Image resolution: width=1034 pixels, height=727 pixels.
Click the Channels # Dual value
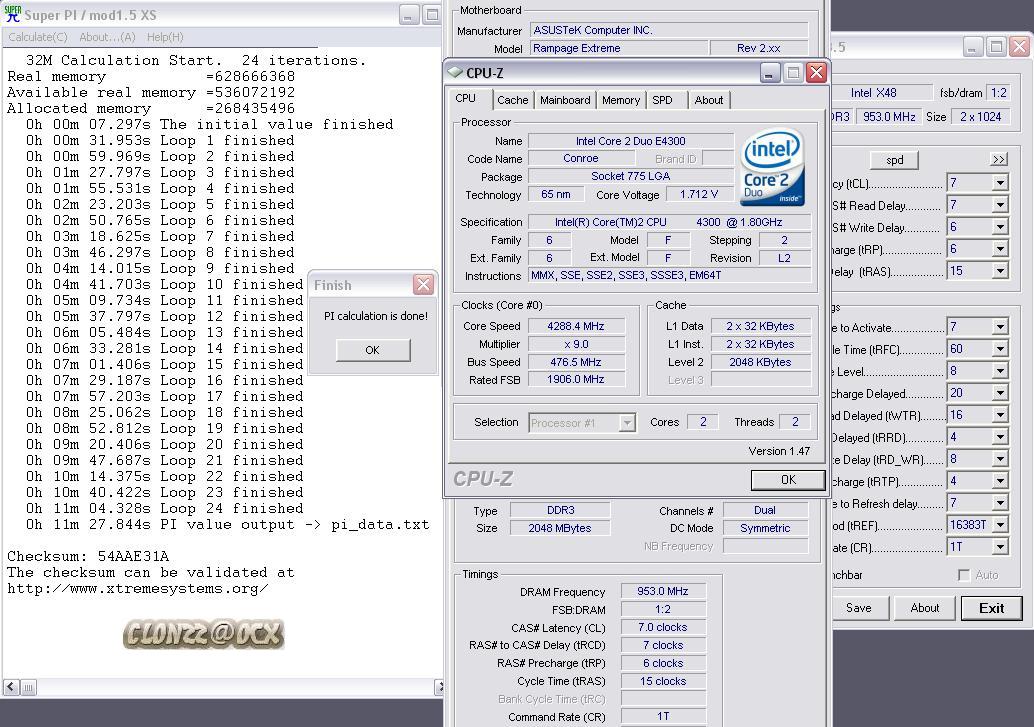765,510
